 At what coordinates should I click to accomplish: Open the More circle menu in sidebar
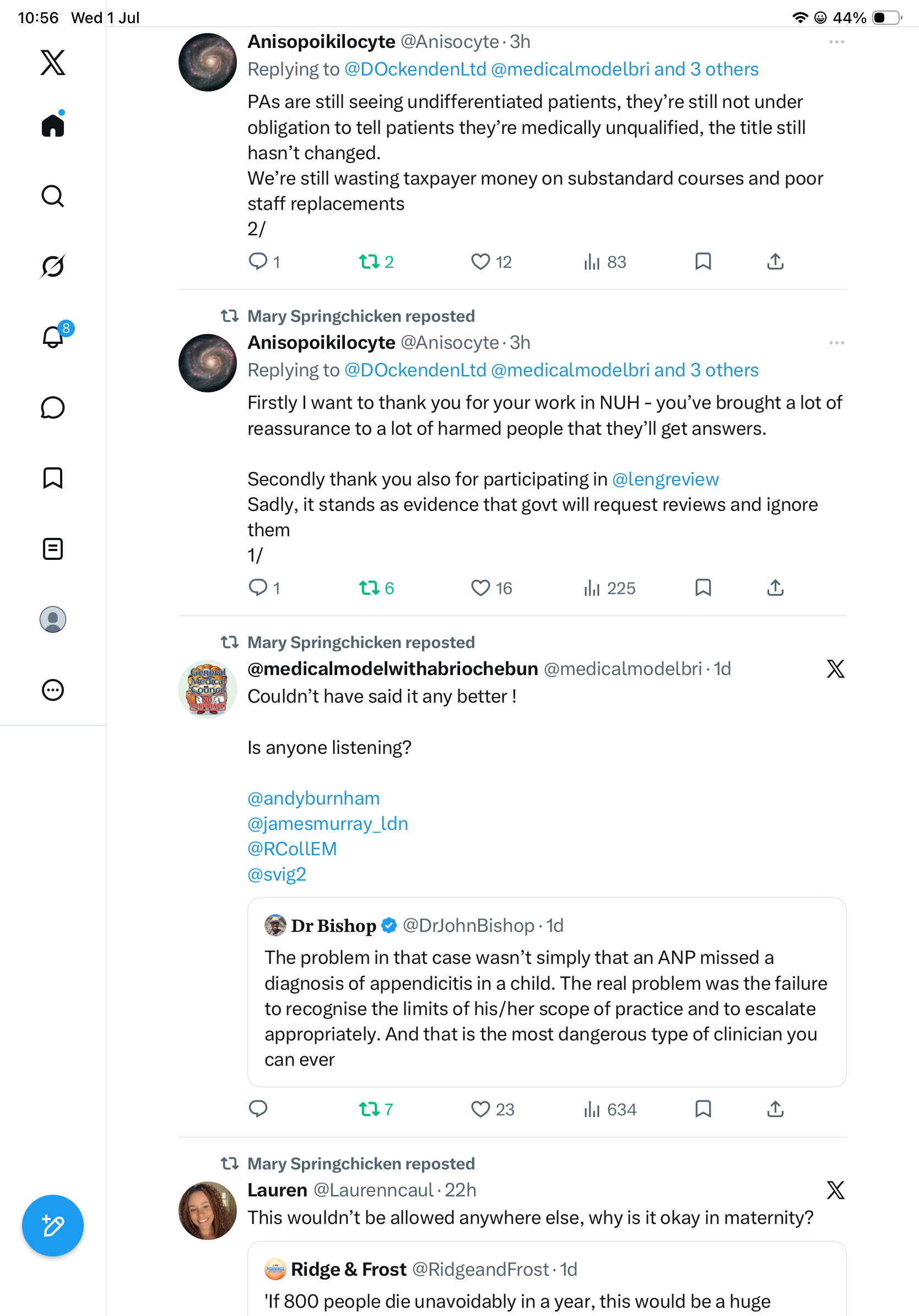pyautogui.click(x=53, y=690)
